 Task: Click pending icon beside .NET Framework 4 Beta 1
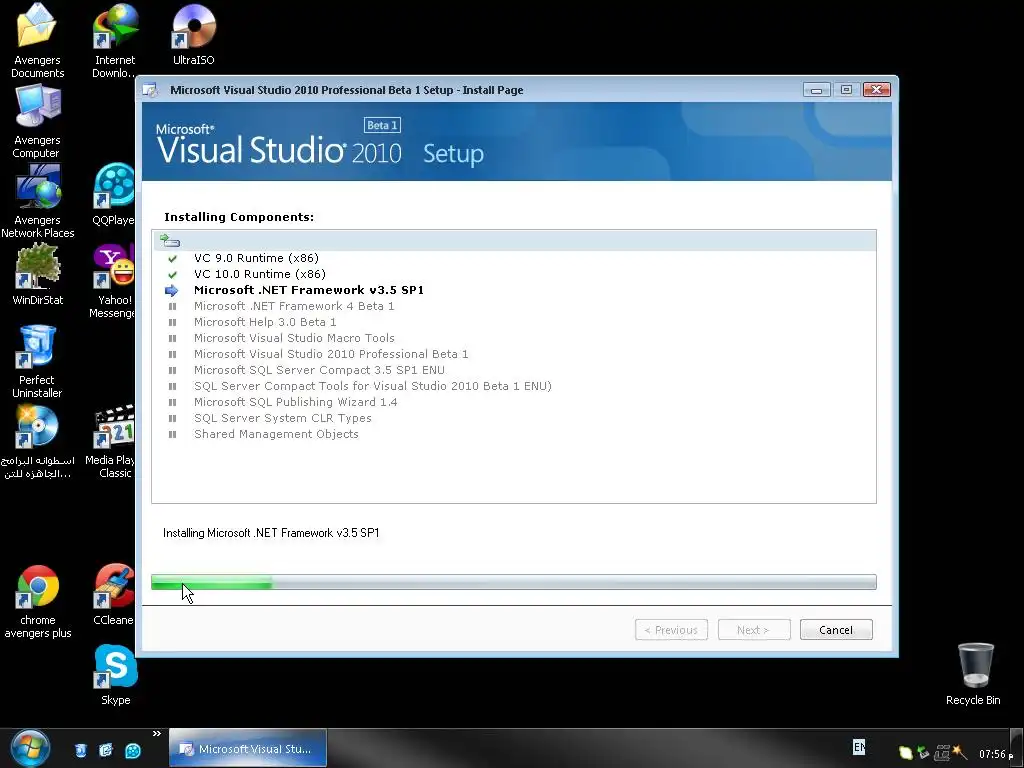(172, 306)
